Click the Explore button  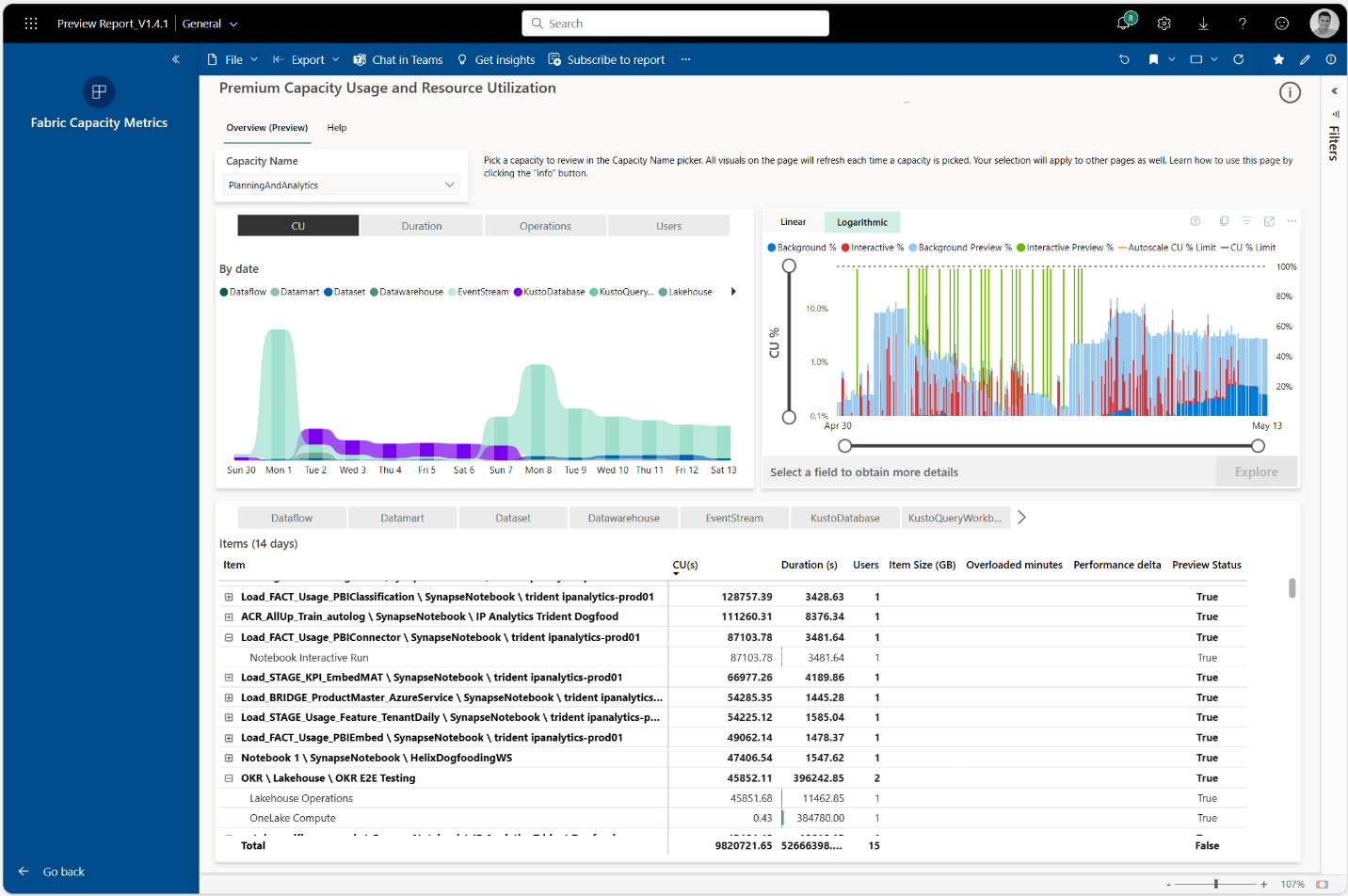point(1256,472)
